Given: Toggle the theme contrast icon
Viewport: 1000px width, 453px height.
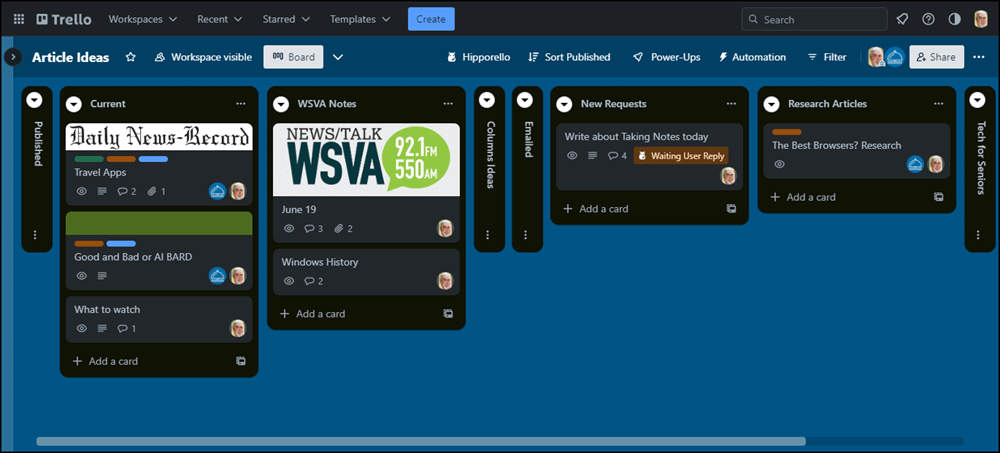Looking at the screenshot, I should [955, 19].
